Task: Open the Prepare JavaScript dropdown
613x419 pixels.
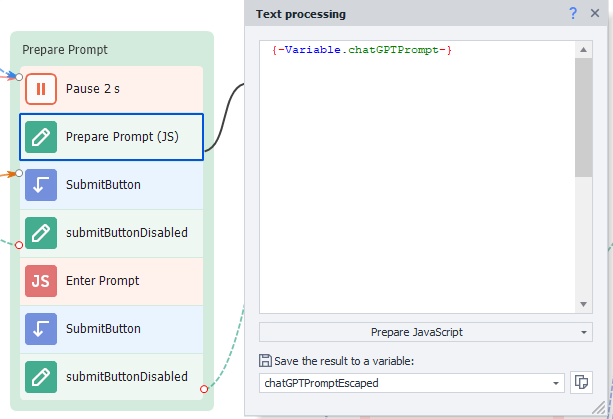Action: 426,332
